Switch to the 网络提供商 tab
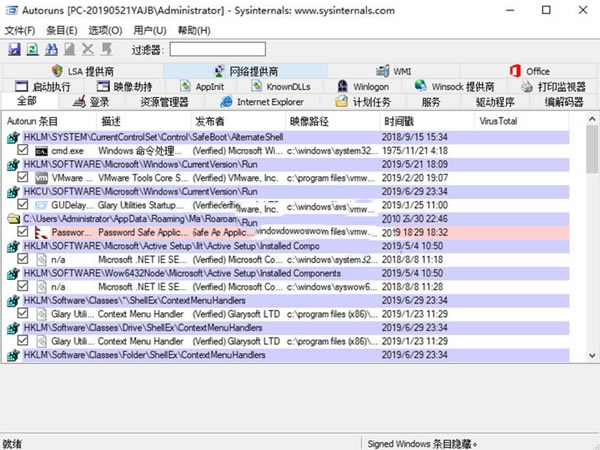Viewport: 600px width, 450px height. [x=246, y=71]
